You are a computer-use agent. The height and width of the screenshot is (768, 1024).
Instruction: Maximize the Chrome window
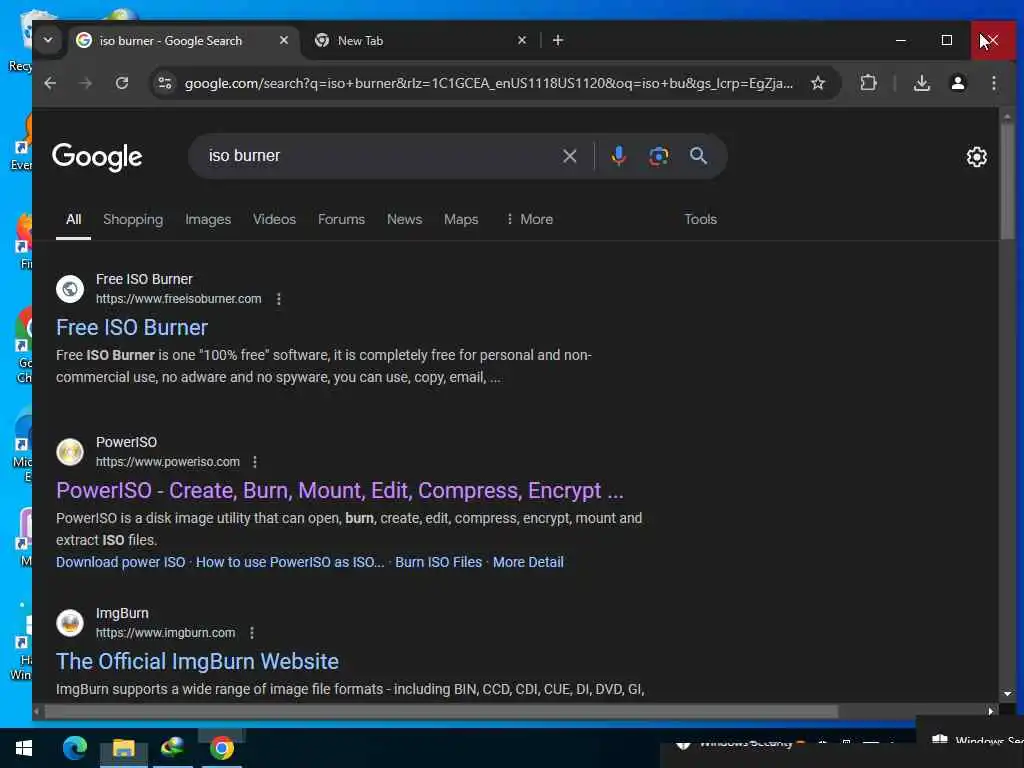[x=946, y=40]
